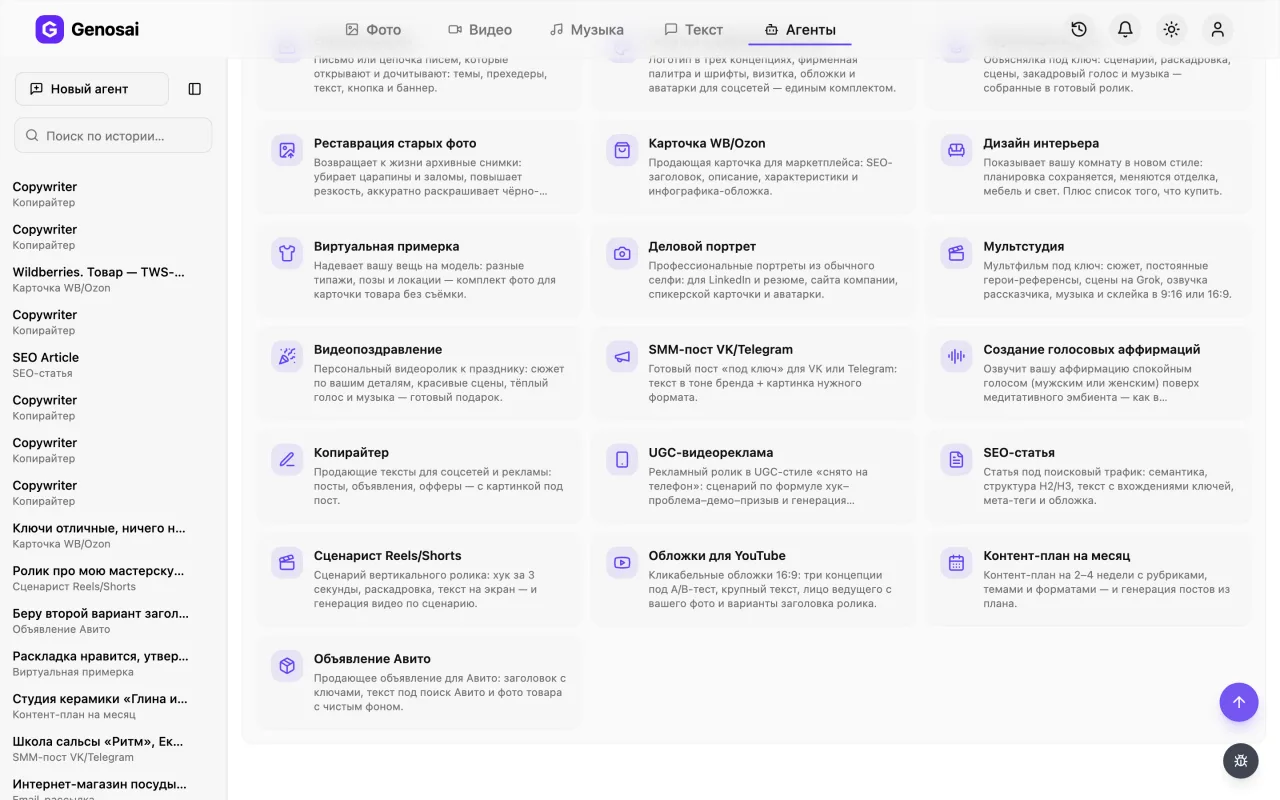The height and width of the screenshot is (800, 1280).
Task: Focus the Поиск по истории search field
Action: [113, 136]
